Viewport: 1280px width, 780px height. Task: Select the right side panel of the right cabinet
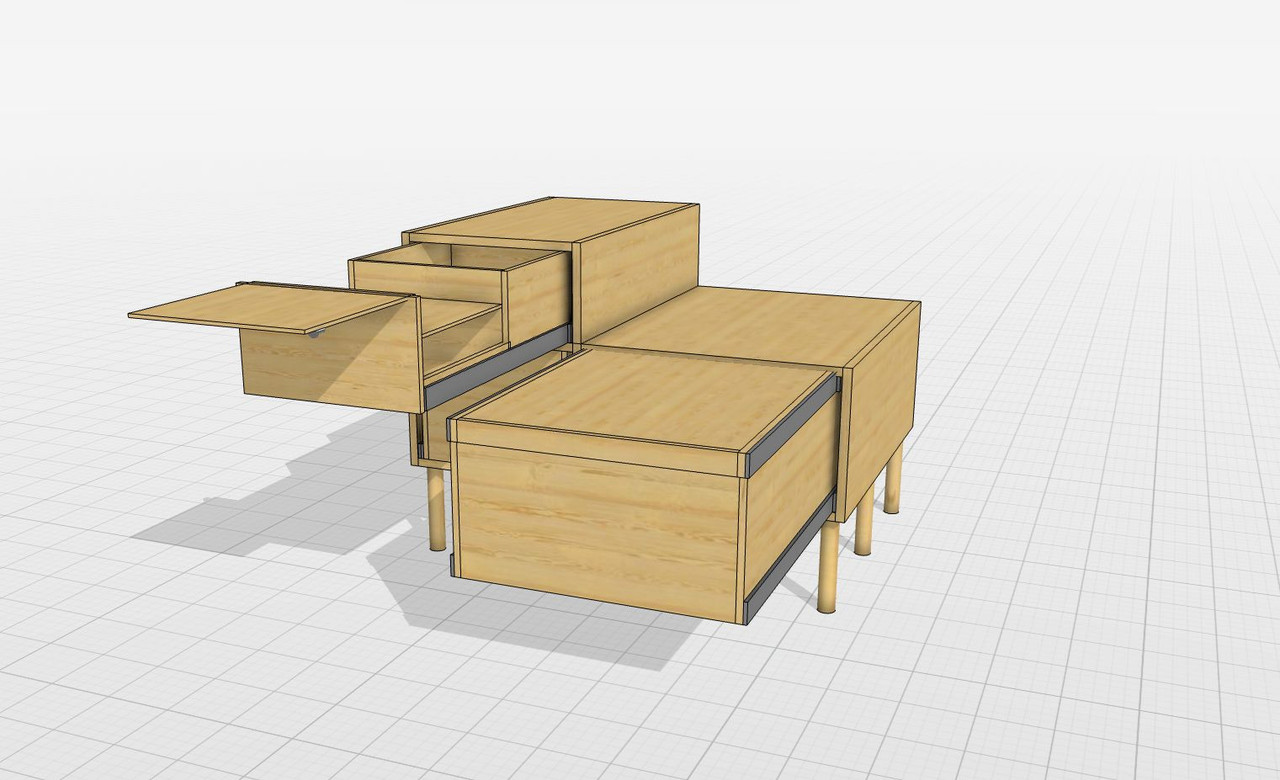882,410
